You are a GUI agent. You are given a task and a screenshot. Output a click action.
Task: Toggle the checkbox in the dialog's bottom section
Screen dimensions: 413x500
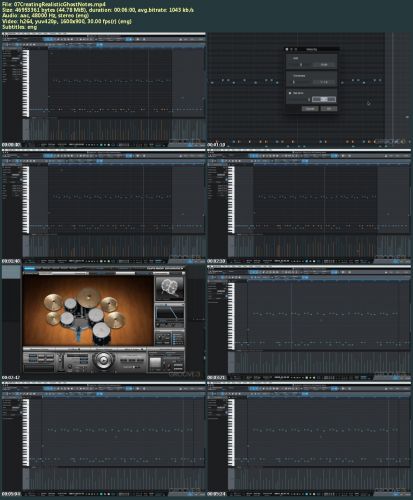tap(290, 93)
